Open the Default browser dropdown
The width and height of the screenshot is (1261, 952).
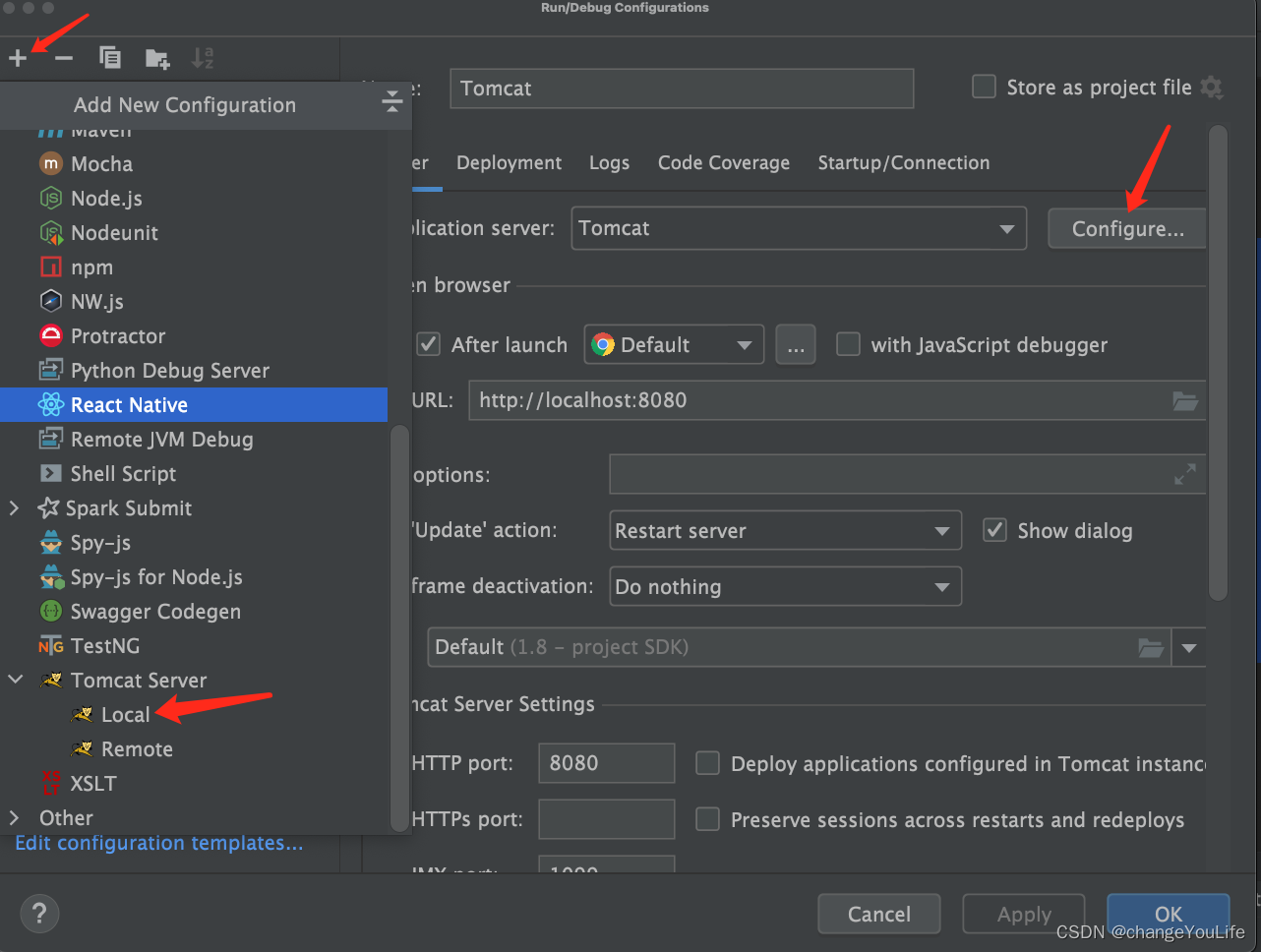click(674, 344)
